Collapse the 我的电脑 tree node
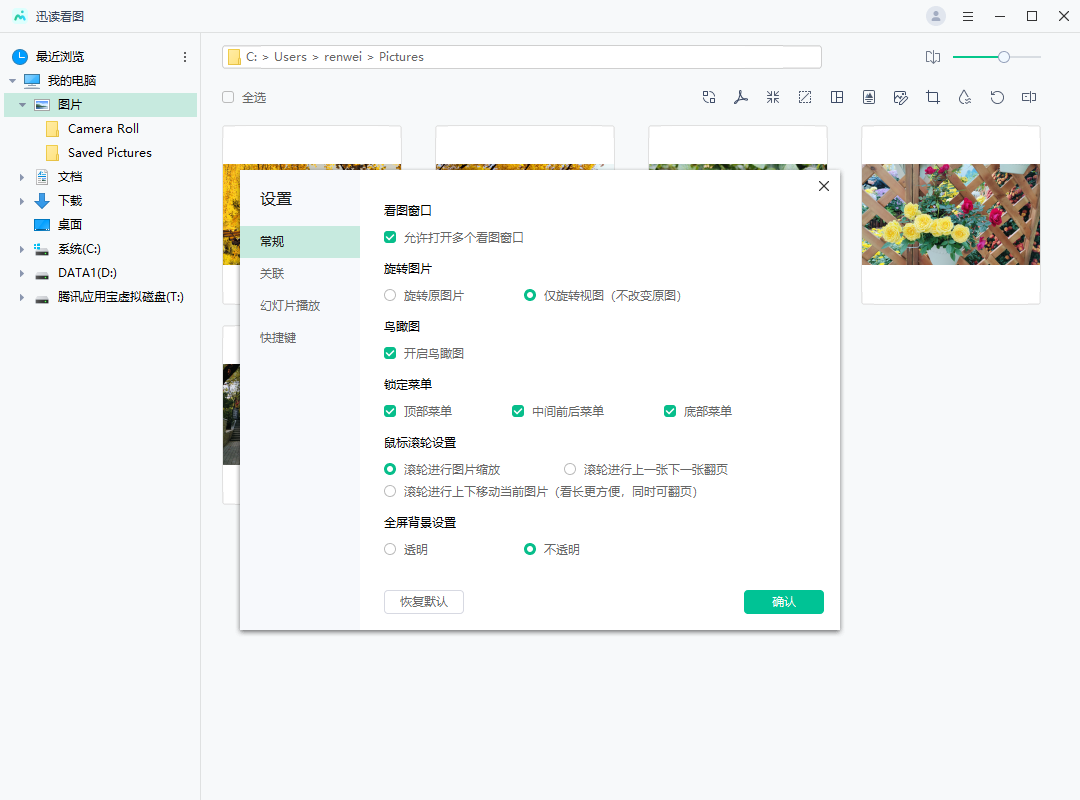This screenshot has width=1080, height=800. click(x=12, y=81)
